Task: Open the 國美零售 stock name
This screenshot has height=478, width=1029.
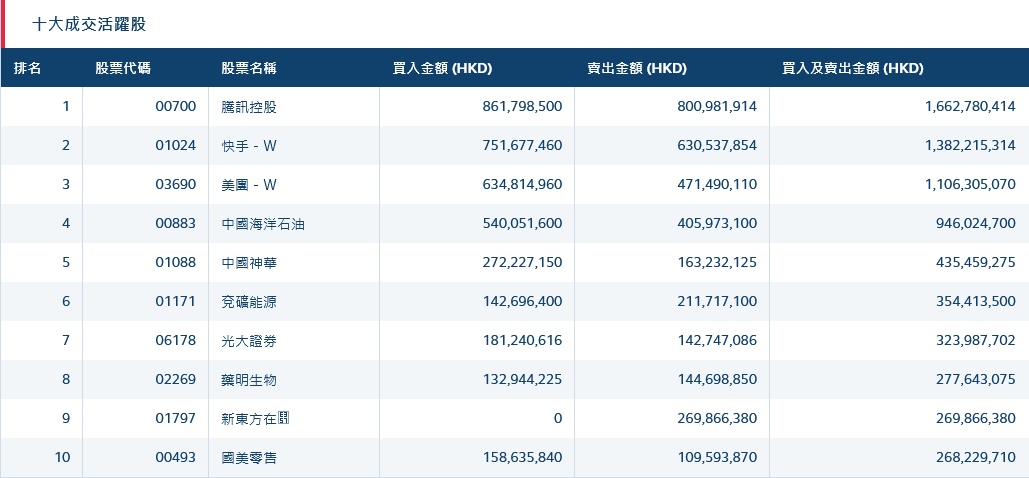Action: coord(249,458)
